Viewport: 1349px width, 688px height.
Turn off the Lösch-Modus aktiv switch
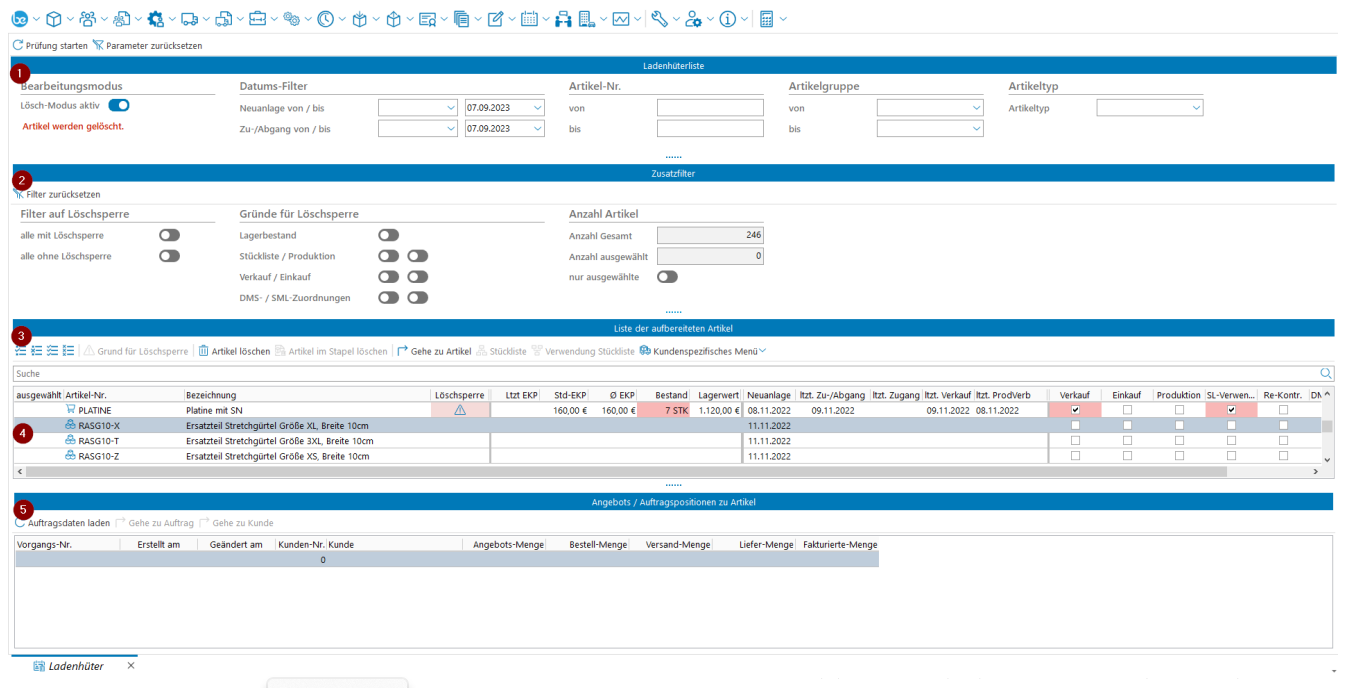click(x=119, y=105)
